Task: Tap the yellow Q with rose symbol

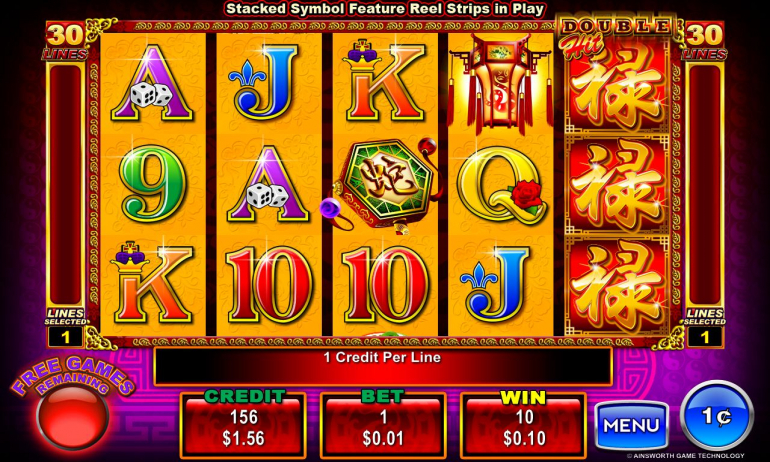Action: [x=501, y=185]
